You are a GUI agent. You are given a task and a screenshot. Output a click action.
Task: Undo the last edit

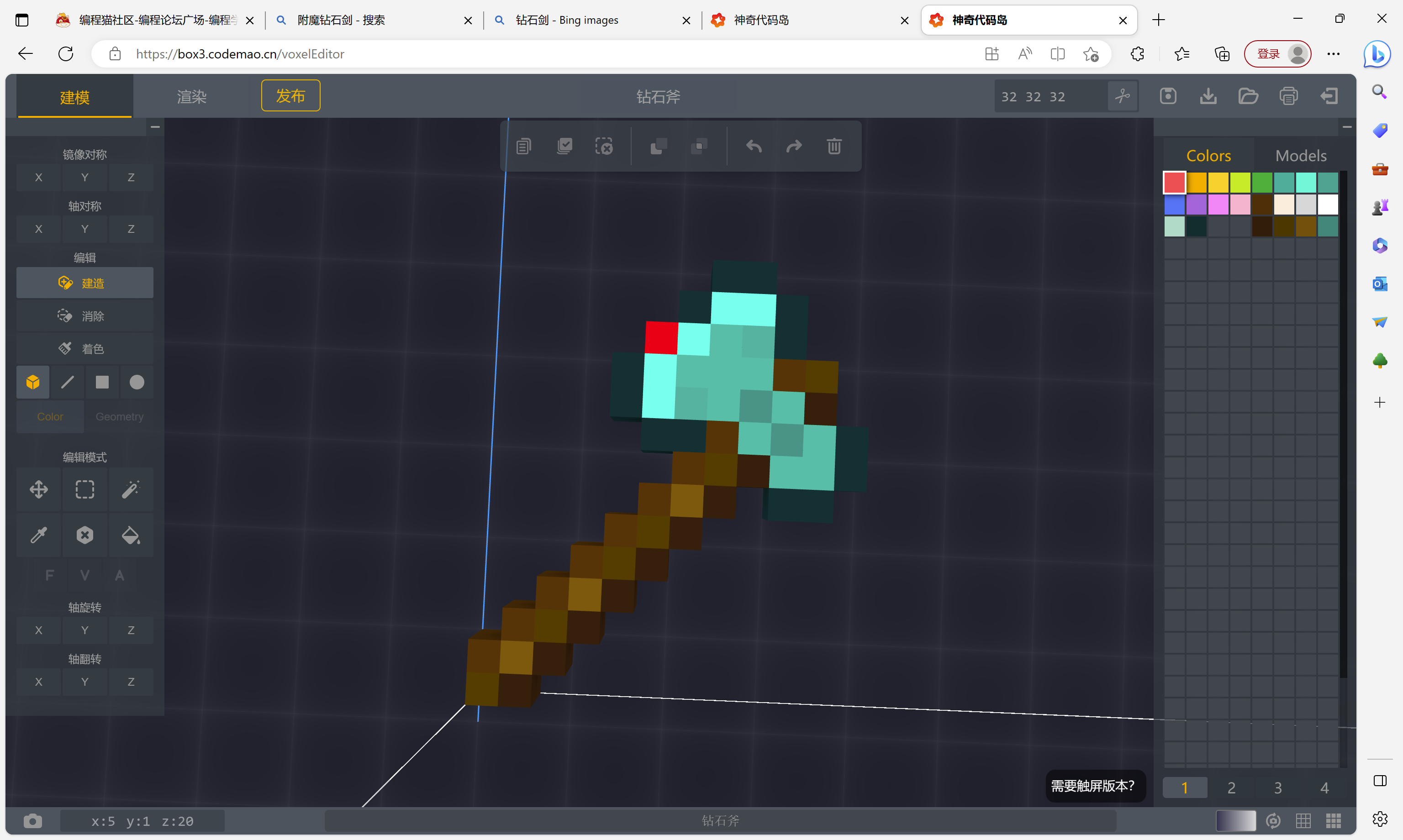(x=754, y=147)
